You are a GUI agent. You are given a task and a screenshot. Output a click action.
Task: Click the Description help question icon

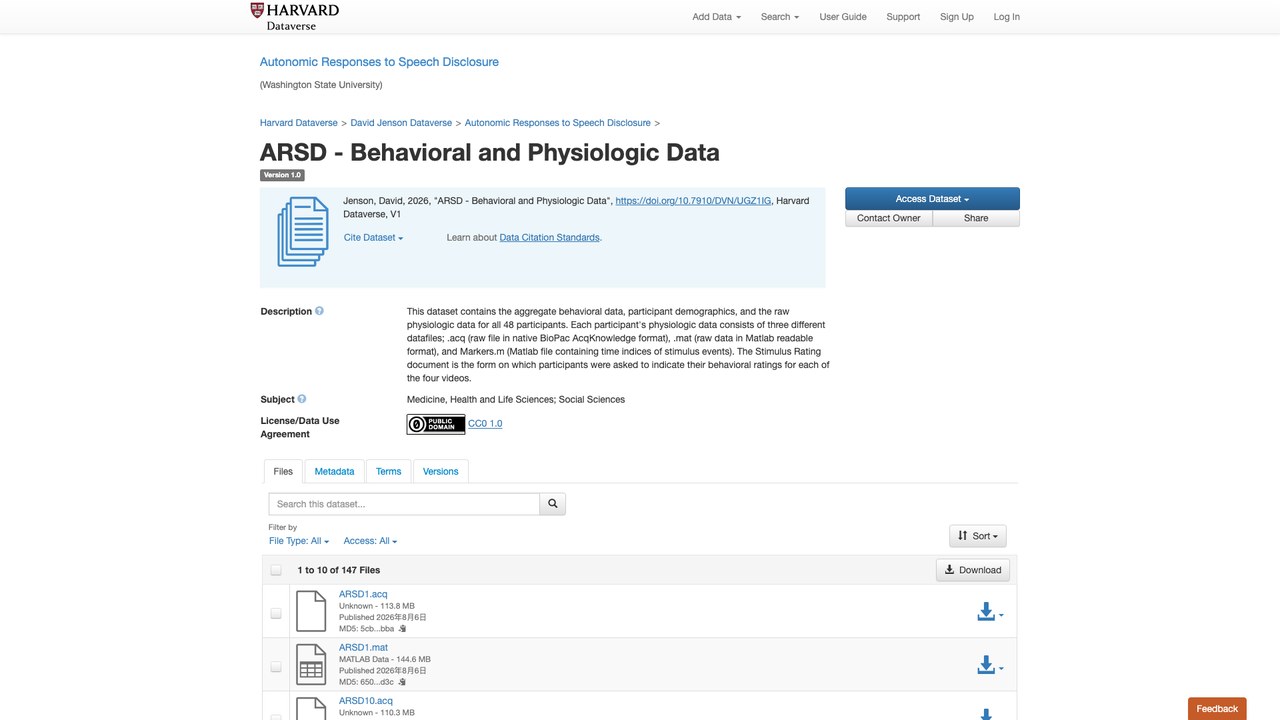coord(320,311)
